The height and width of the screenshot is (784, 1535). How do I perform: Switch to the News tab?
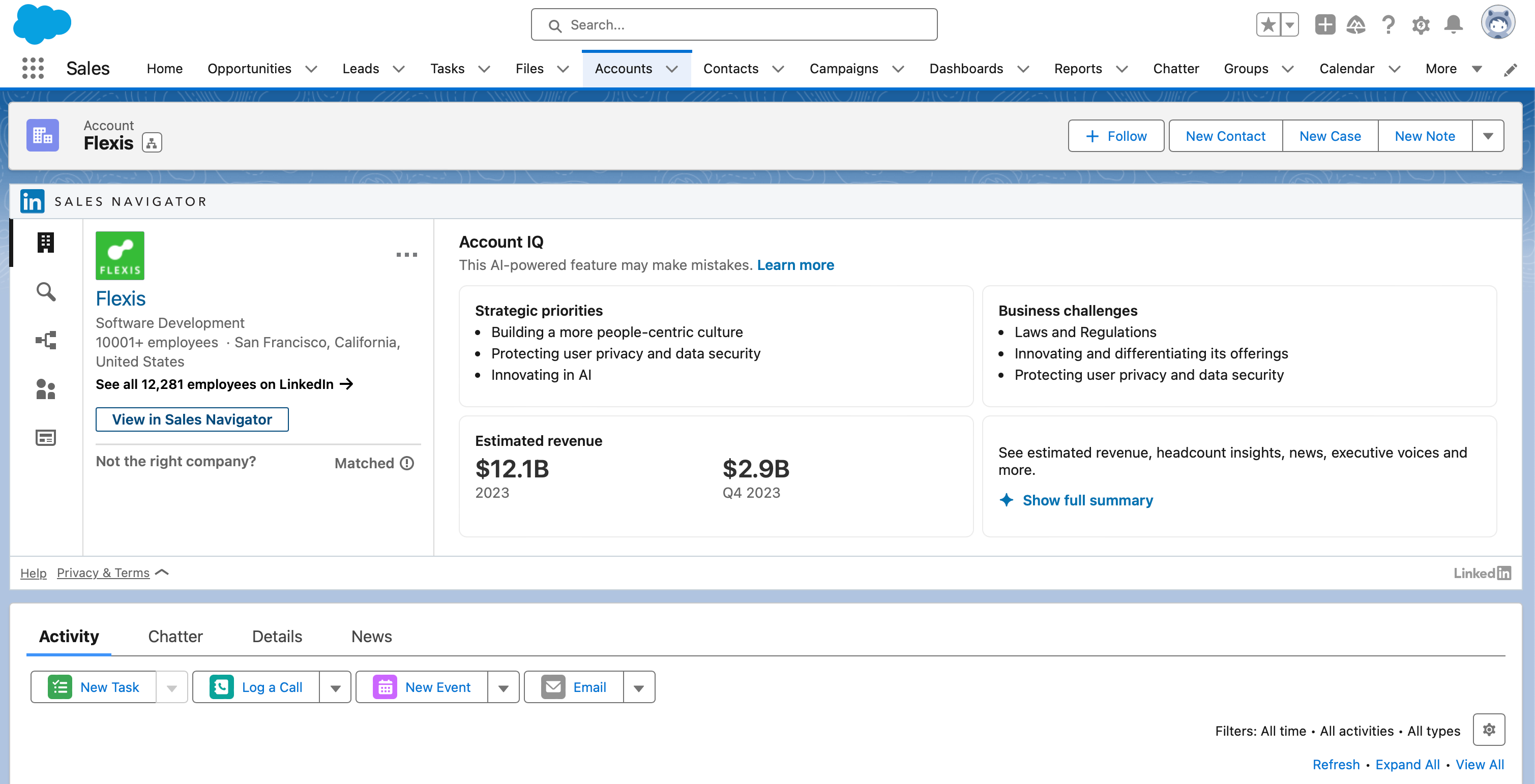[372, 636]
